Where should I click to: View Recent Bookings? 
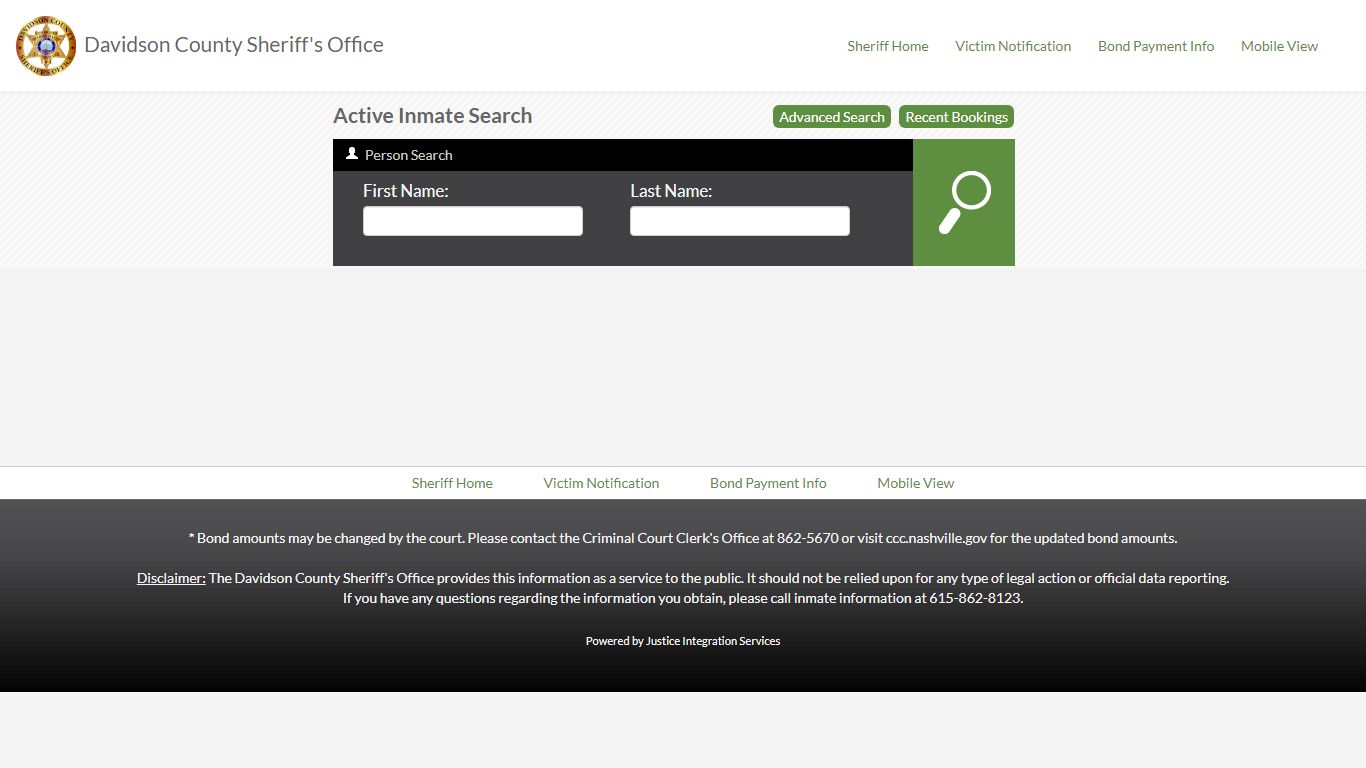pos(956,117)
